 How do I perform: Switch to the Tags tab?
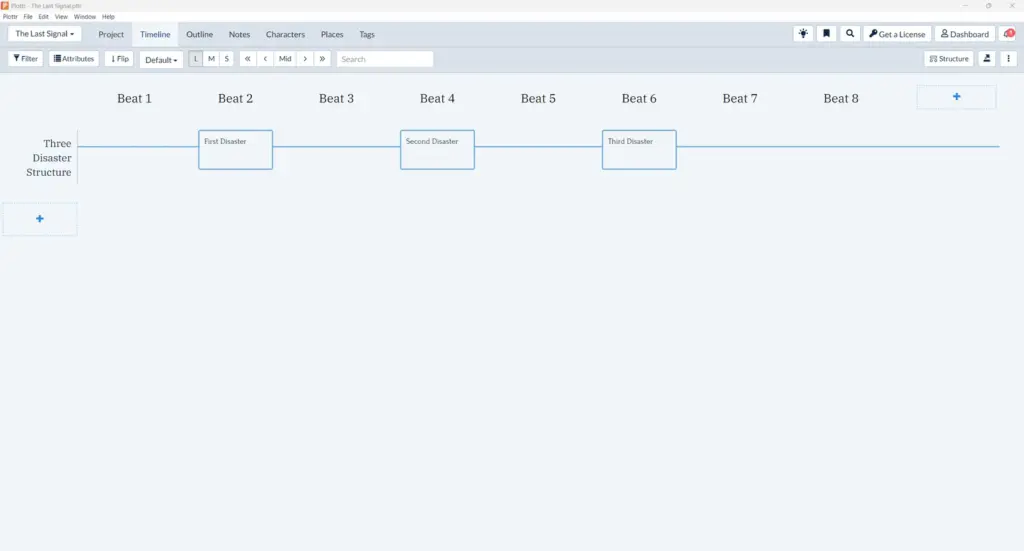tap(367, 35)
